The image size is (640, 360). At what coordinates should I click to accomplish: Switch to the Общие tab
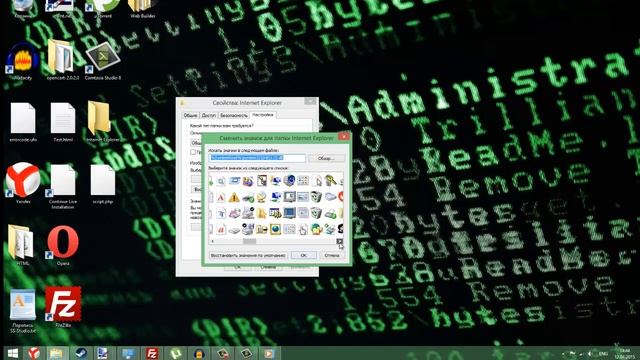point(190,116)
